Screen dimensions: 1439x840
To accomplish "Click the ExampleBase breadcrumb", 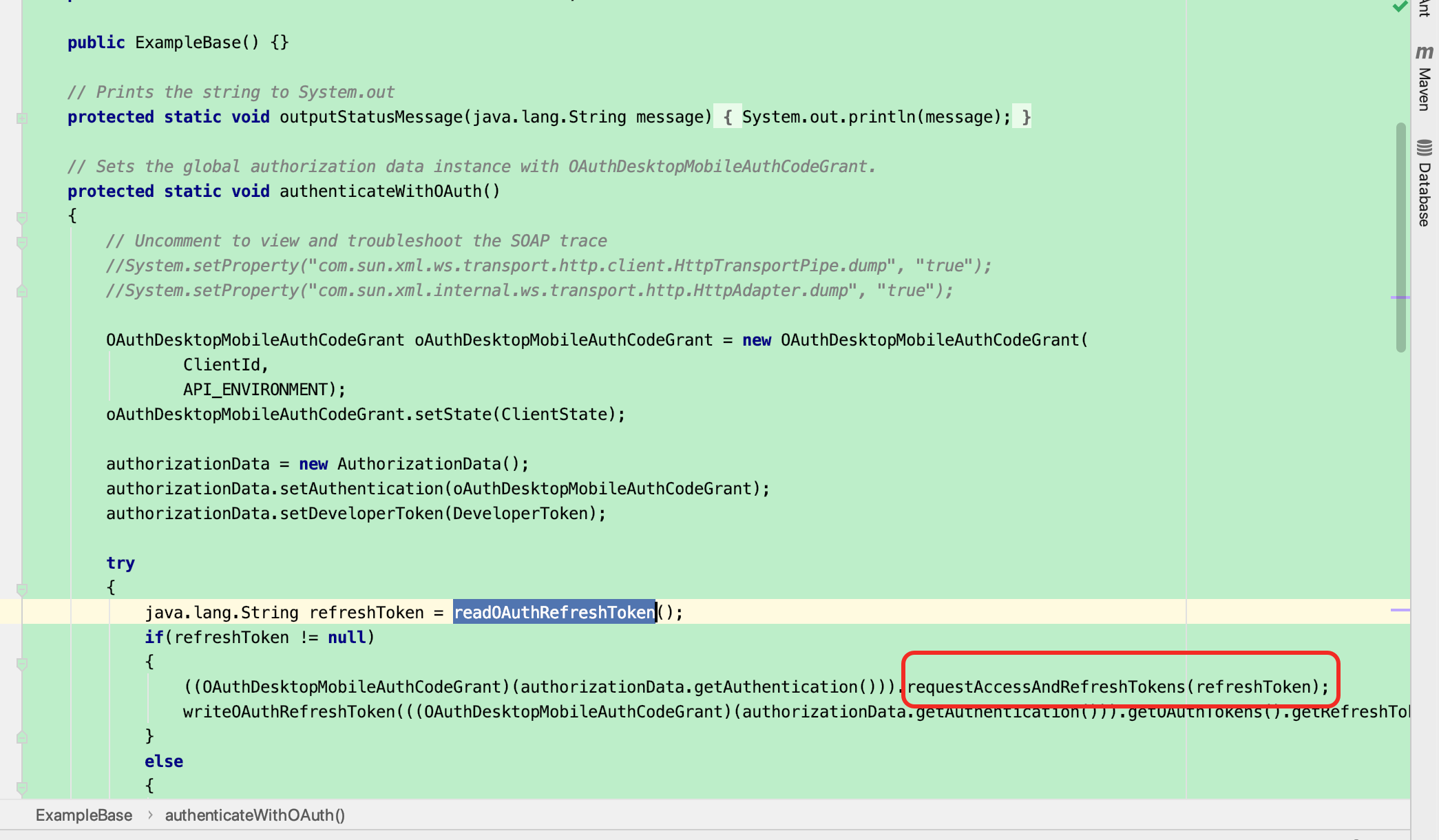I will click(84, 815).
